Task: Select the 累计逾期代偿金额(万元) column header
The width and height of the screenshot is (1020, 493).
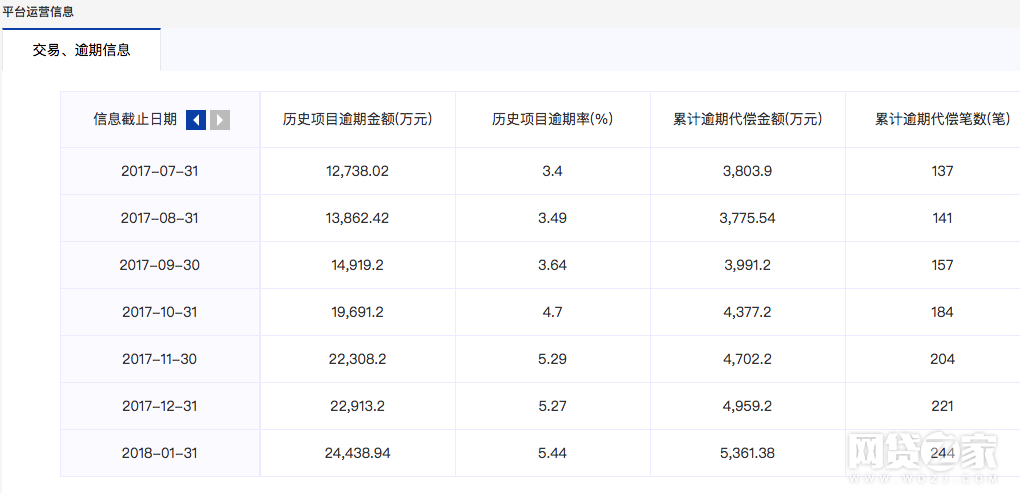Action: (748, 120)
